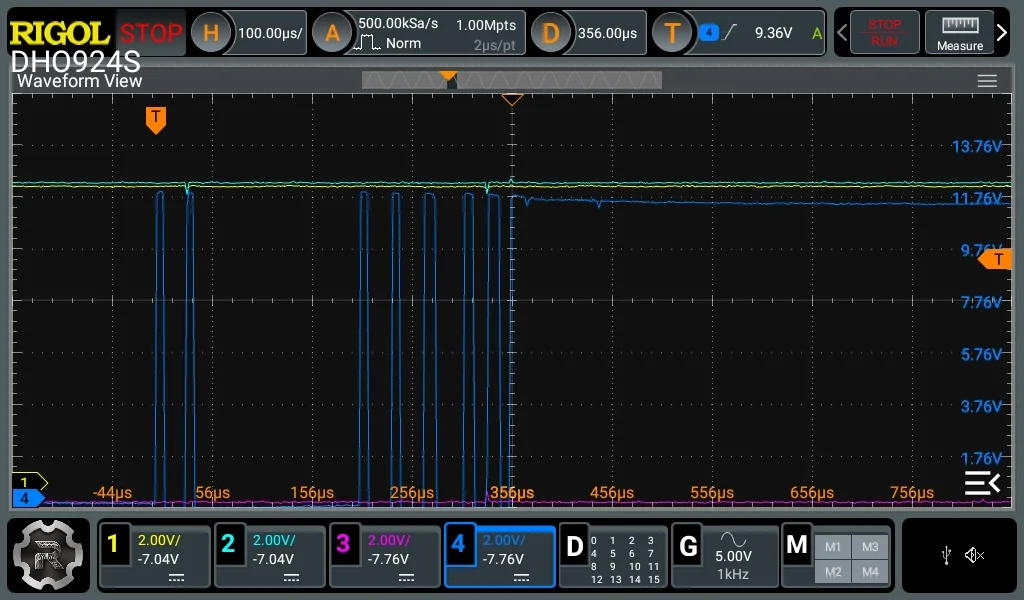This screenshot has width=1024, height=600.
Task: Open channel 2 scale 2.00V/ settings
Action: point(274,540)
